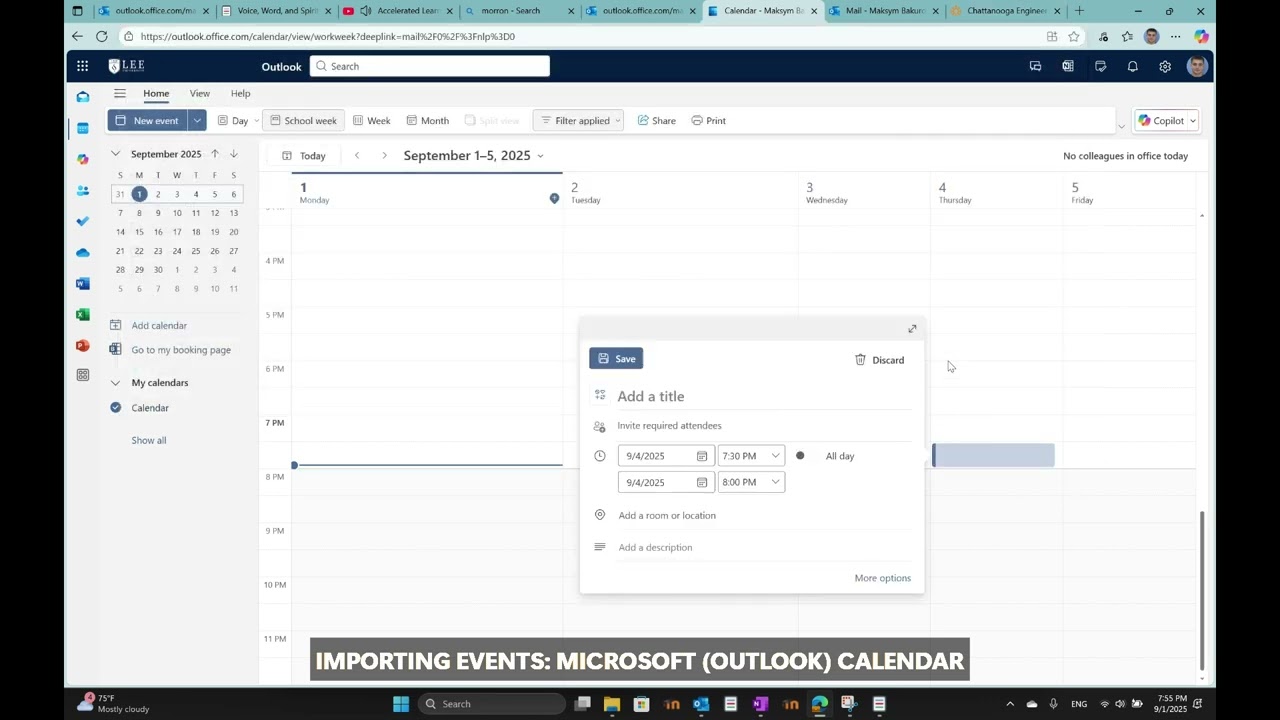Open start date picker calendar icon
Screen dimensions: 1280x720
[x=702, y=456]
